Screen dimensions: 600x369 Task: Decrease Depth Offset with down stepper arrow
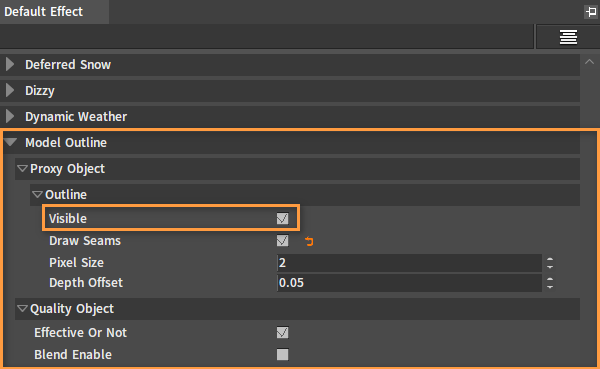[550, 286]
